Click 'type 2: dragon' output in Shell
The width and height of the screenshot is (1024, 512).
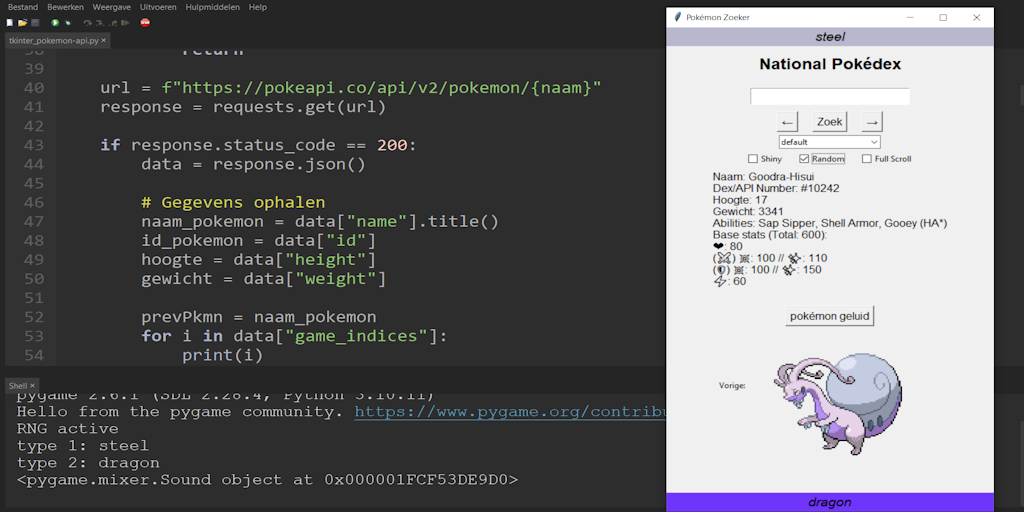click(88, 463)
